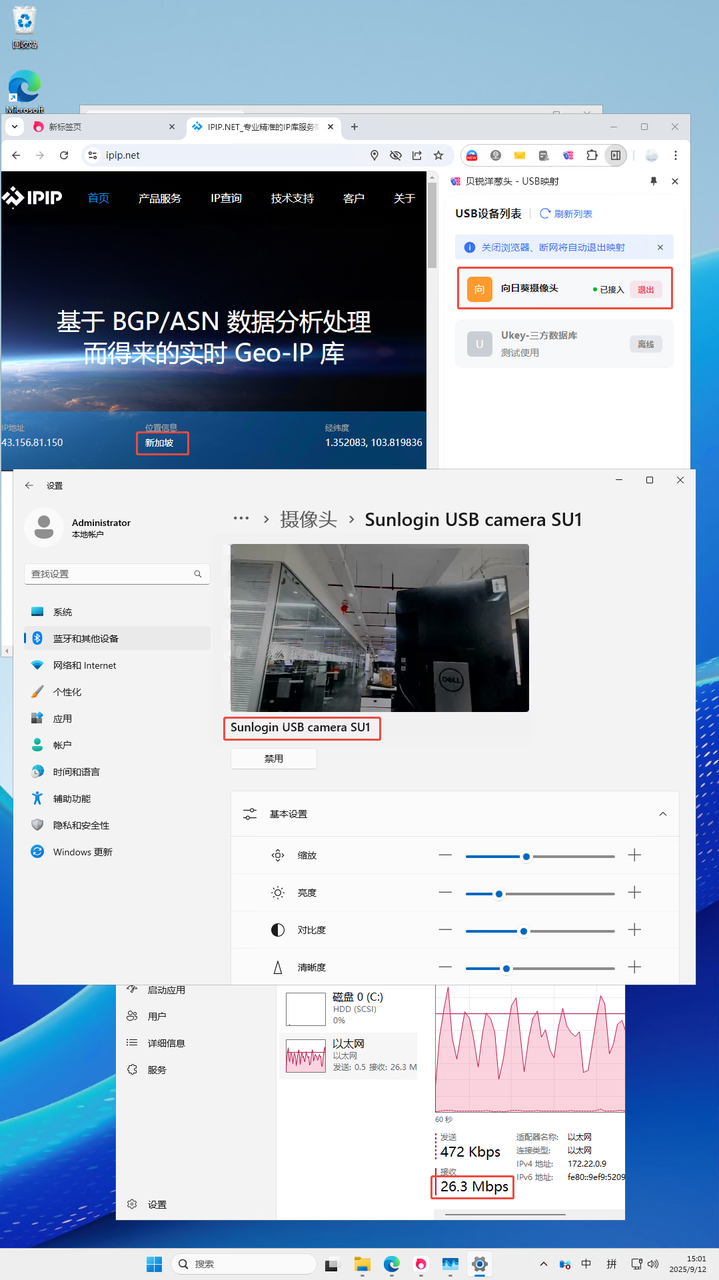The image size is (719, 1280).
Task: Go back in the browser
Action: point(15,155)
